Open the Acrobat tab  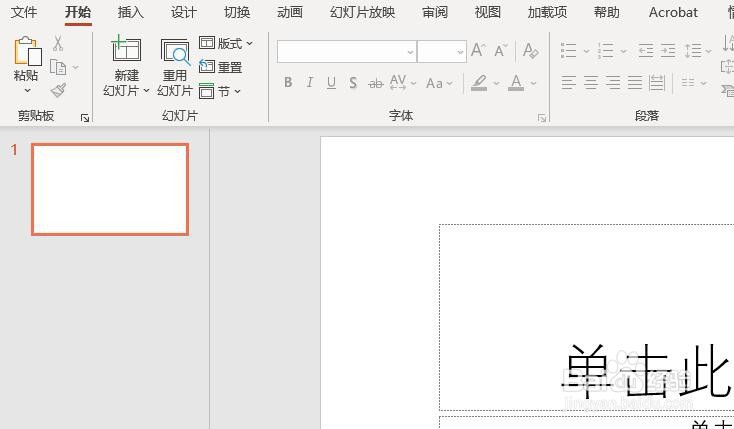point(673,12)
